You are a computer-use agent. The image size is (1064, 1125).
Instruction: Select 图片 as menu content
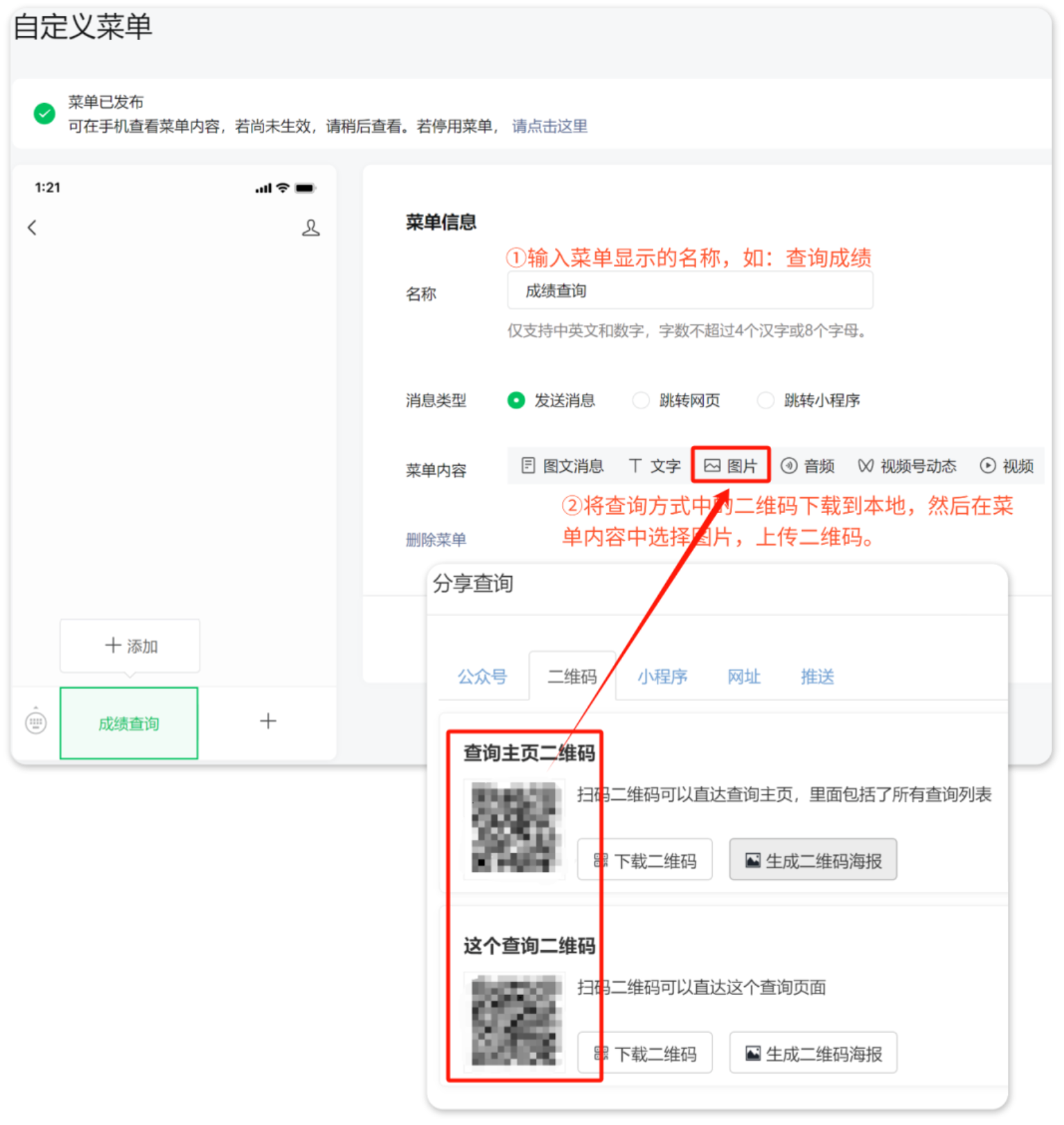(x=731, y=465)
